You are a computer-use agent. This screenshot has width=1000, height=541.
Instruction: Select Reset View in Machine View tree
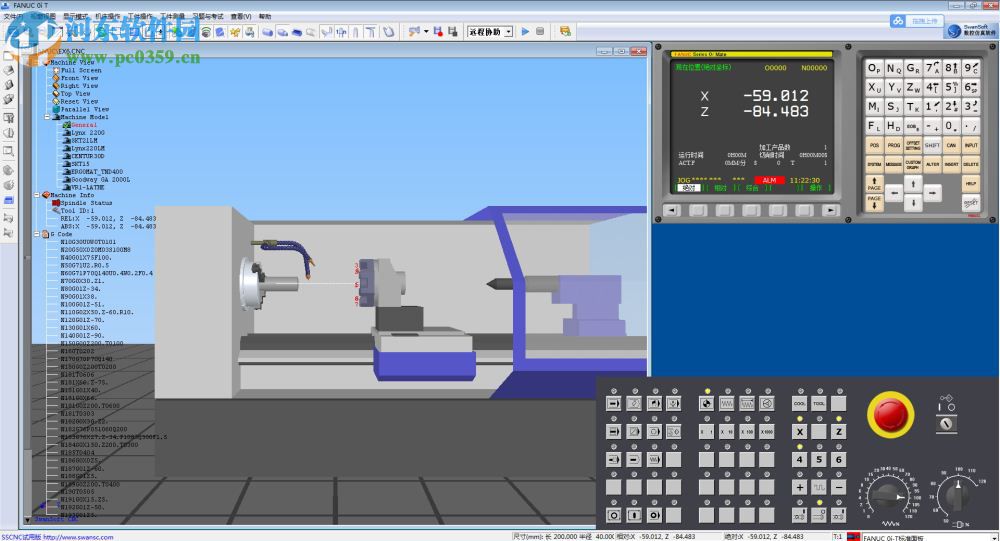coord(80,101)
